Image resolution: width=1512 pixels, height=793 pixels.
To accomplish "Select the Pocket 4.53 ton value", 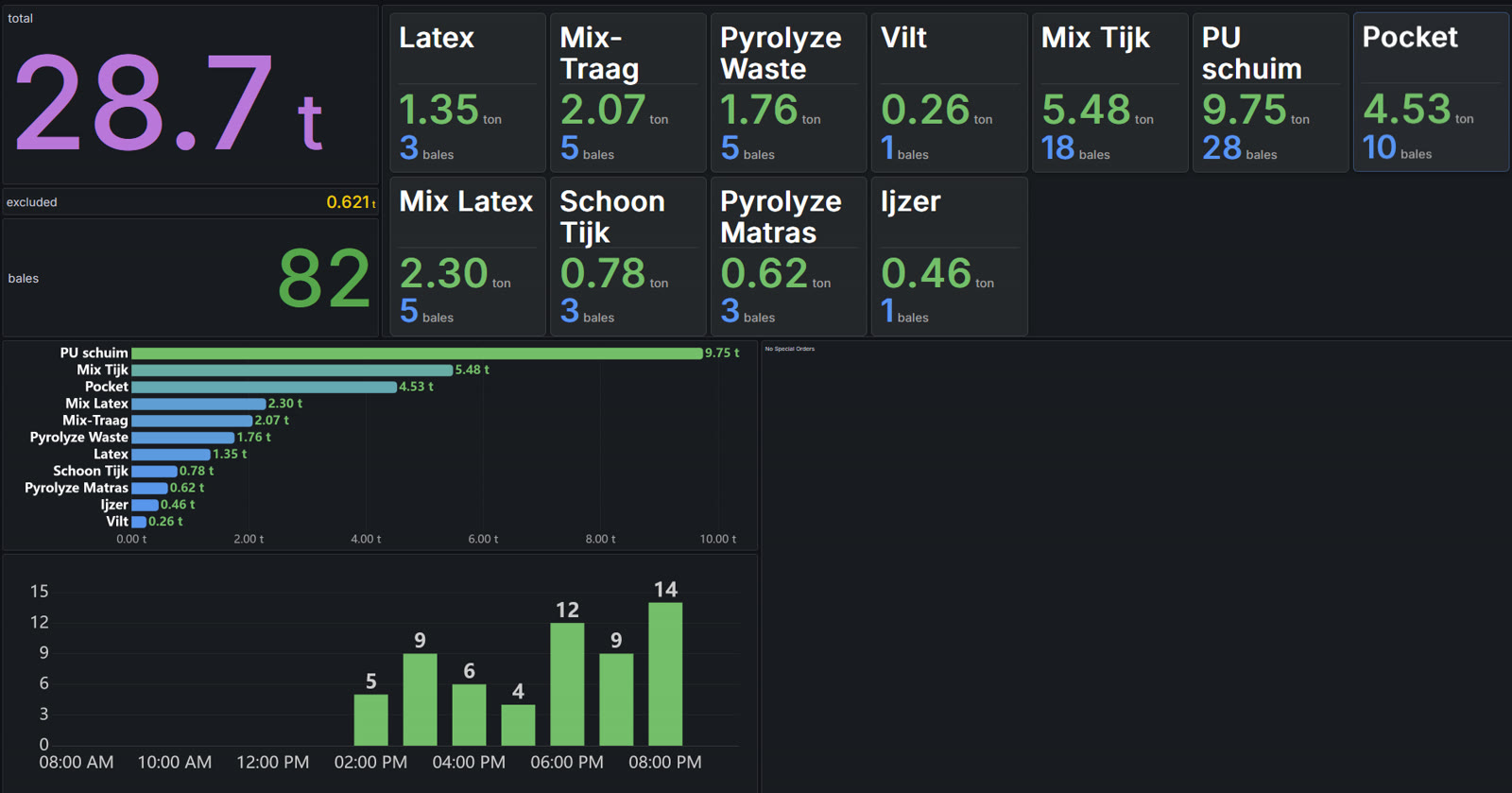I will 1417,110.
